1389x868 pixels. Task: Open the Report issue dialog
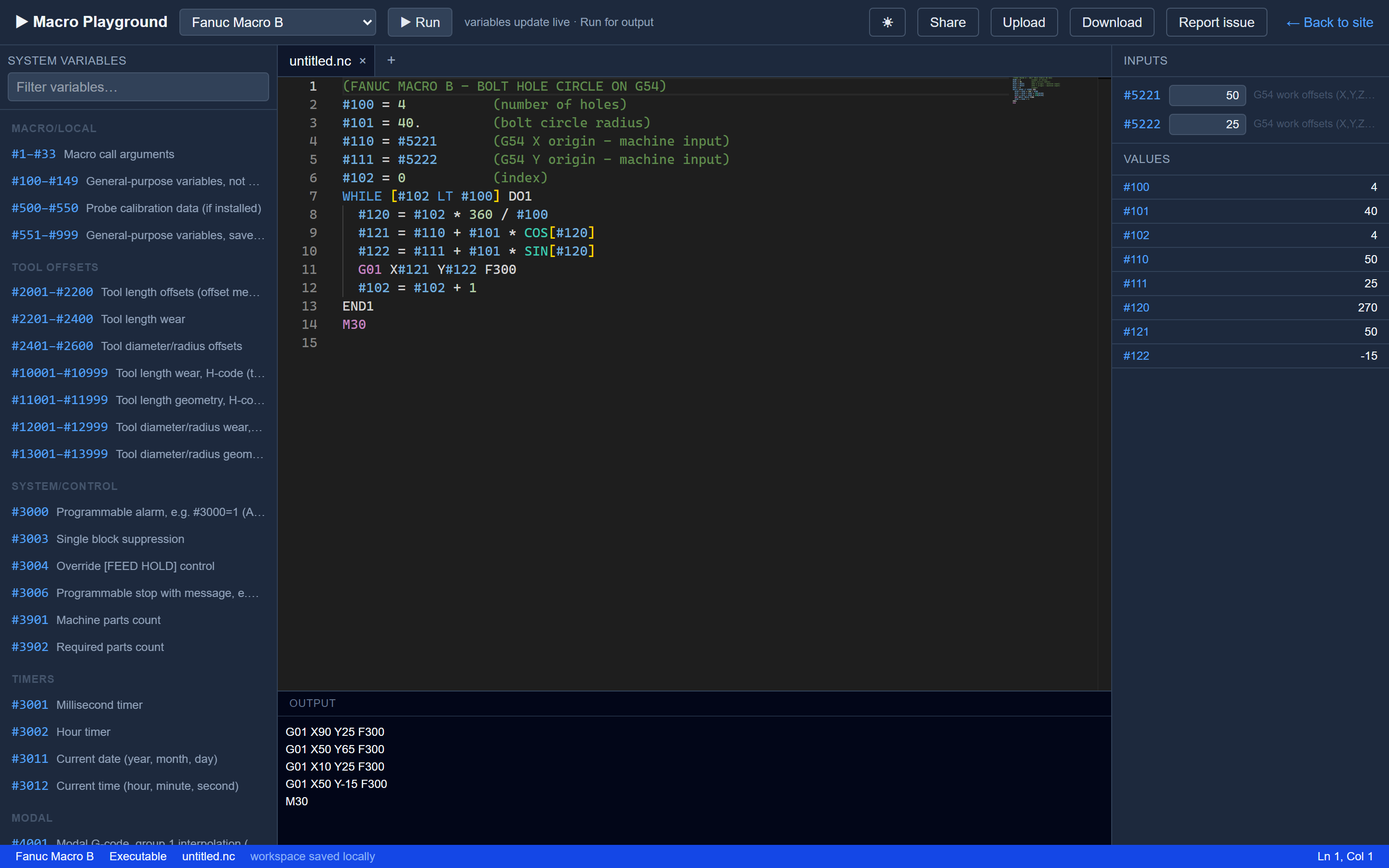tap(1216, 22)
